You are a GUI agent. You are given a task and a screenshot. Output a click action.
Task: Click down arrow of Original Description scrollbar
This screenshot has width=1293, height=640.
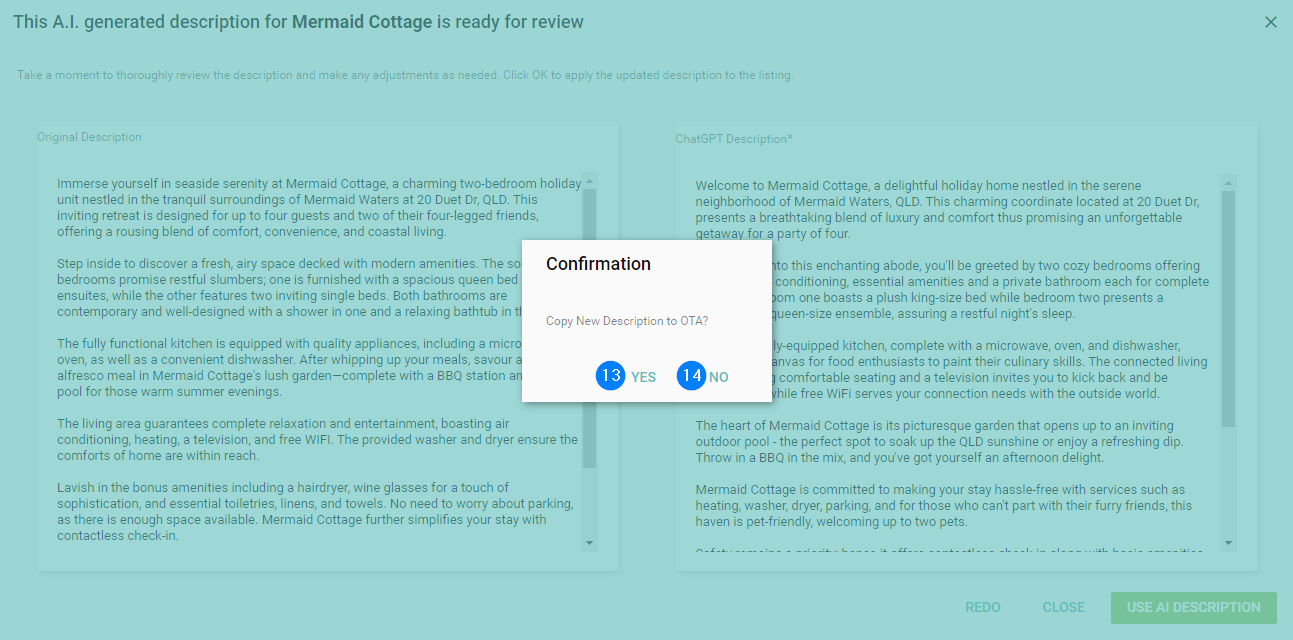pyautogui.click(x=589, y=543)
